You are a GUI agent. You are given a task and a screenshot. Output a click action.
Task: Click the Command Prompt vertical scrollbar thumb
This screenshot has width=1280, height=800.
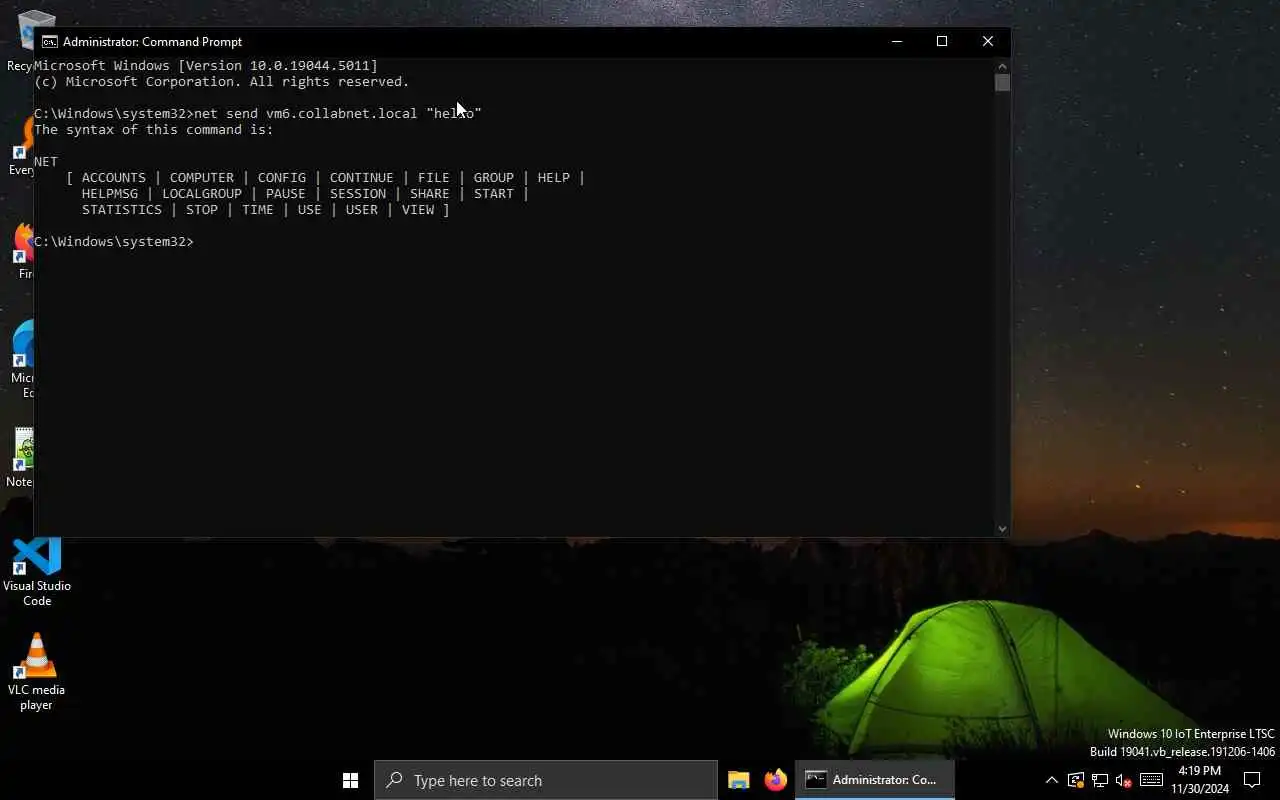point(1002,82)
